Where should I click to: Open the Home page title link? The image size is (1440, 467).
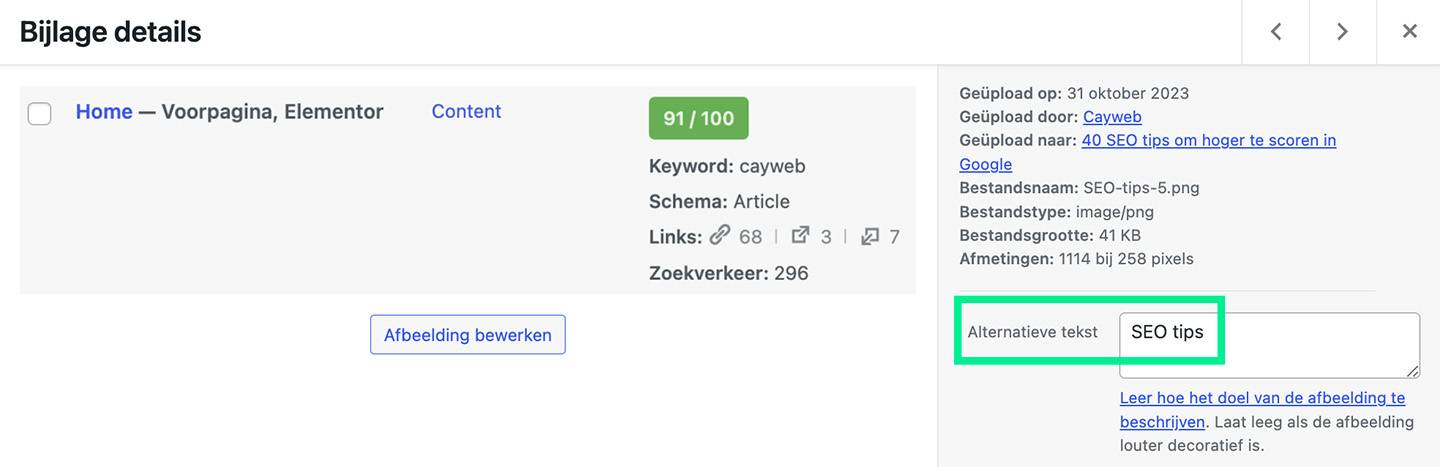[104, 112]
